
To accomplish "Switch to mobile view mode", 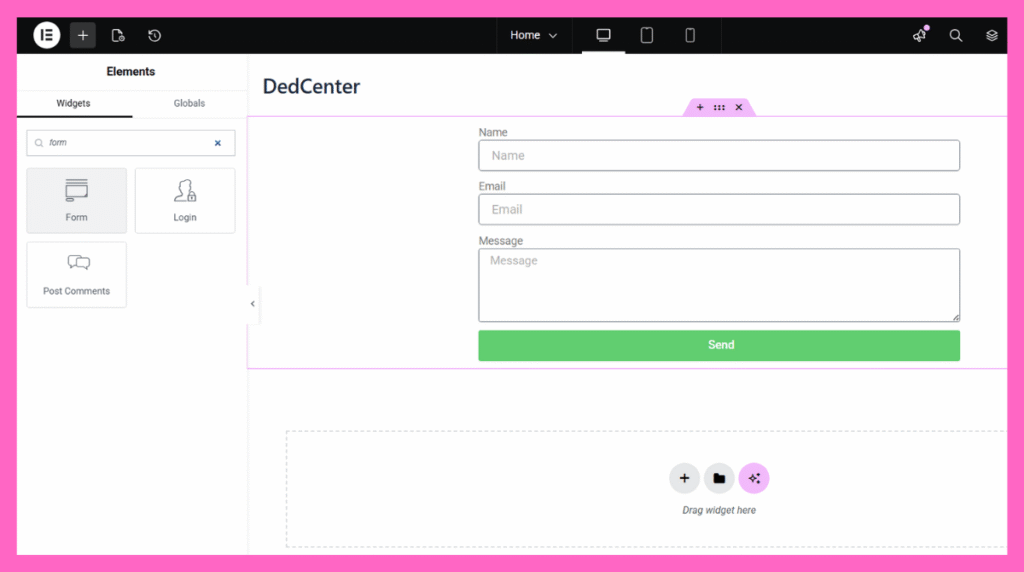I will coord(690,35).
